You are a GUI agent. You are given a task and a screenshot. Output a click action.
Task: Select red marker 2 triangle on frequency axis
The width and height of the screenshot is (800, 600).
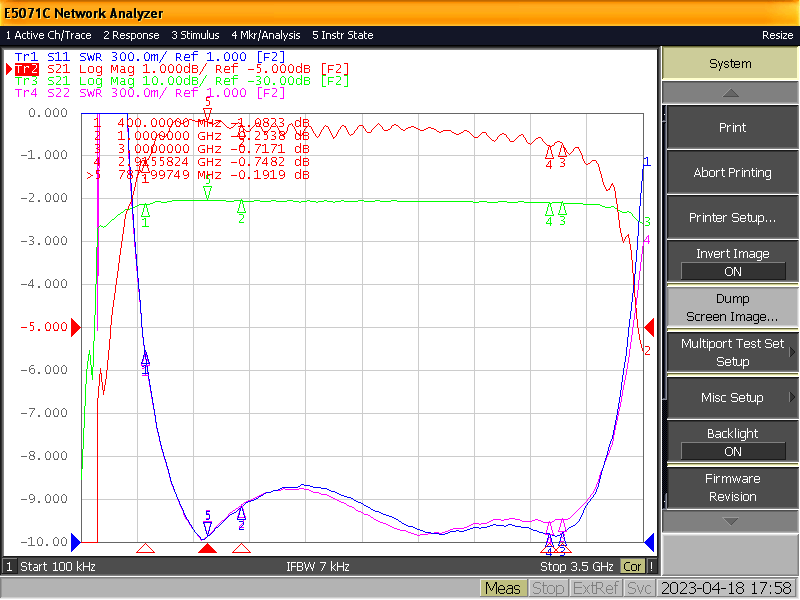[241, 548]
